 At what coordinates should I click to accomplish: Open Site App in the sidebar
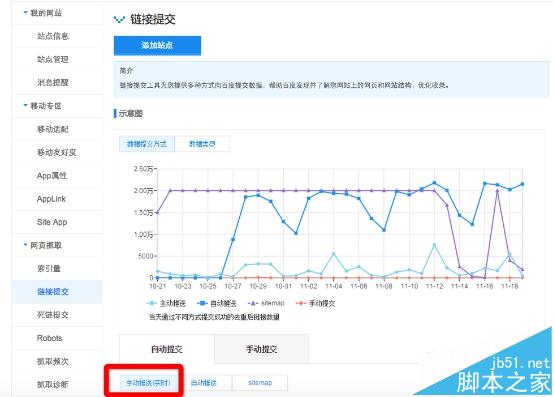(x=52, y=222)
